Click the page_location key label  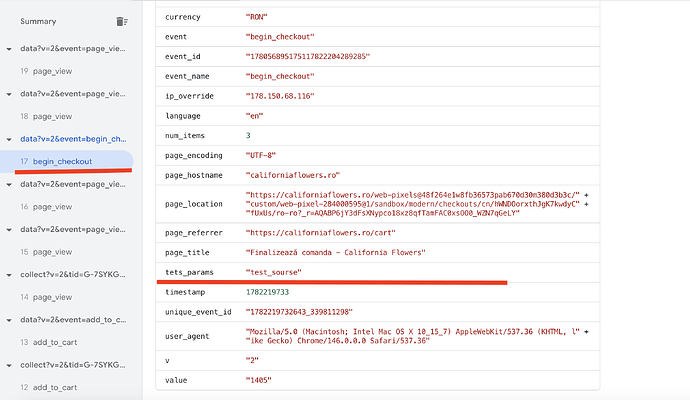[x=194, y=204]
